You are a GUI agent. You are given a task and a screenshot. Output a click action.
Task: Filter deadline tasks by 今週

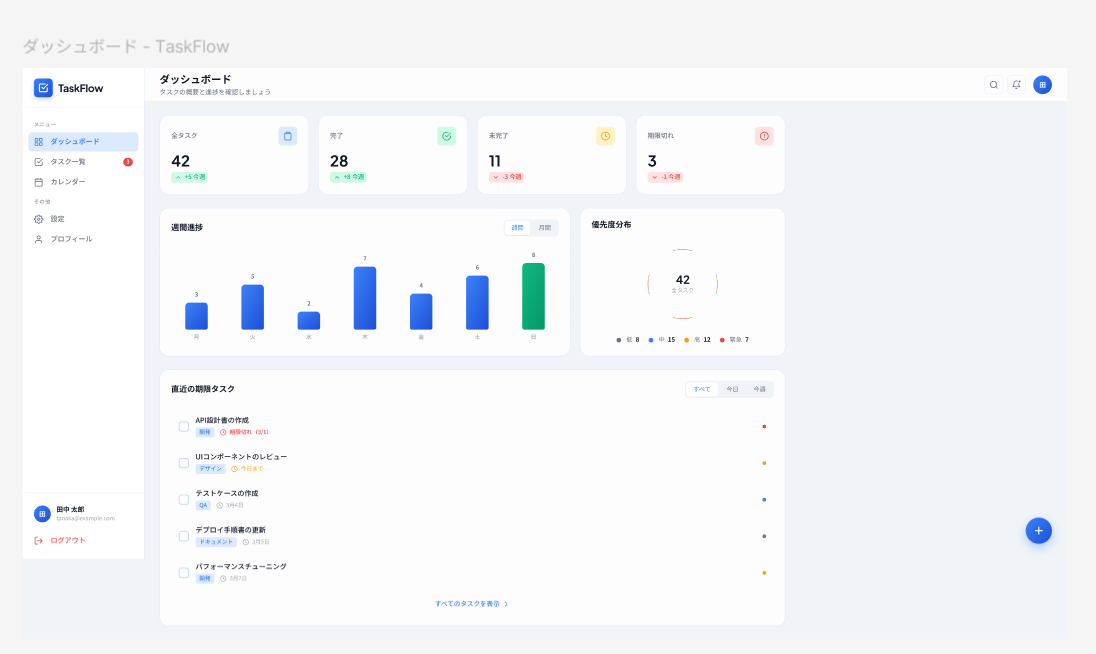pyautogui.click(x=759, y=389)
